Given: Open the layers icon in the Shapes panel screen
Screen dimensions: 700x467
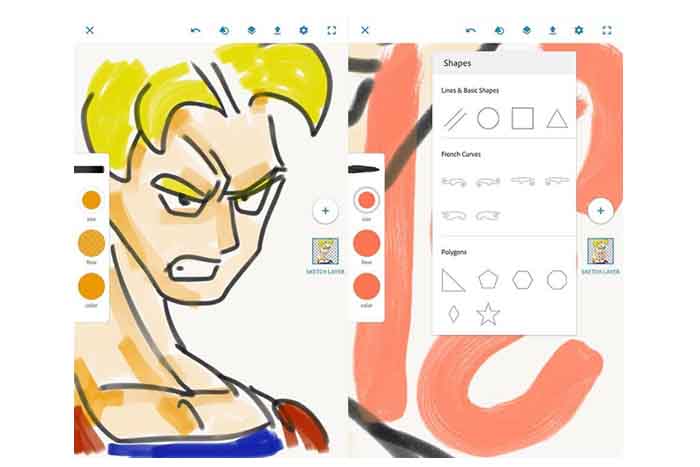Looking at the screenshot, I should pyautogui.click(x=527, y=30).
